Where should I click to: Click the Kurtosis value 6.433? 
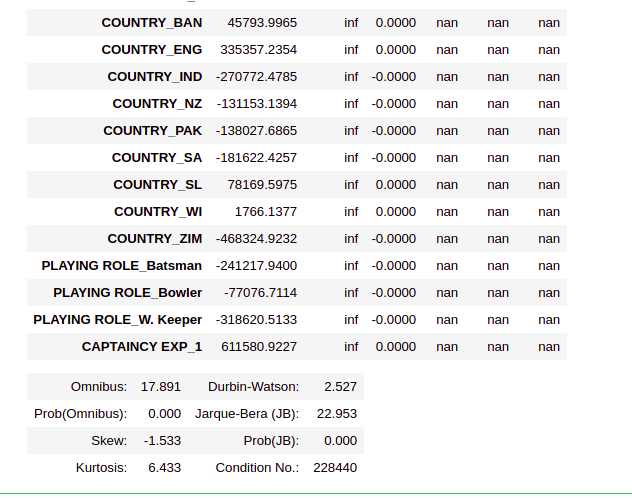tap(164, 468)
